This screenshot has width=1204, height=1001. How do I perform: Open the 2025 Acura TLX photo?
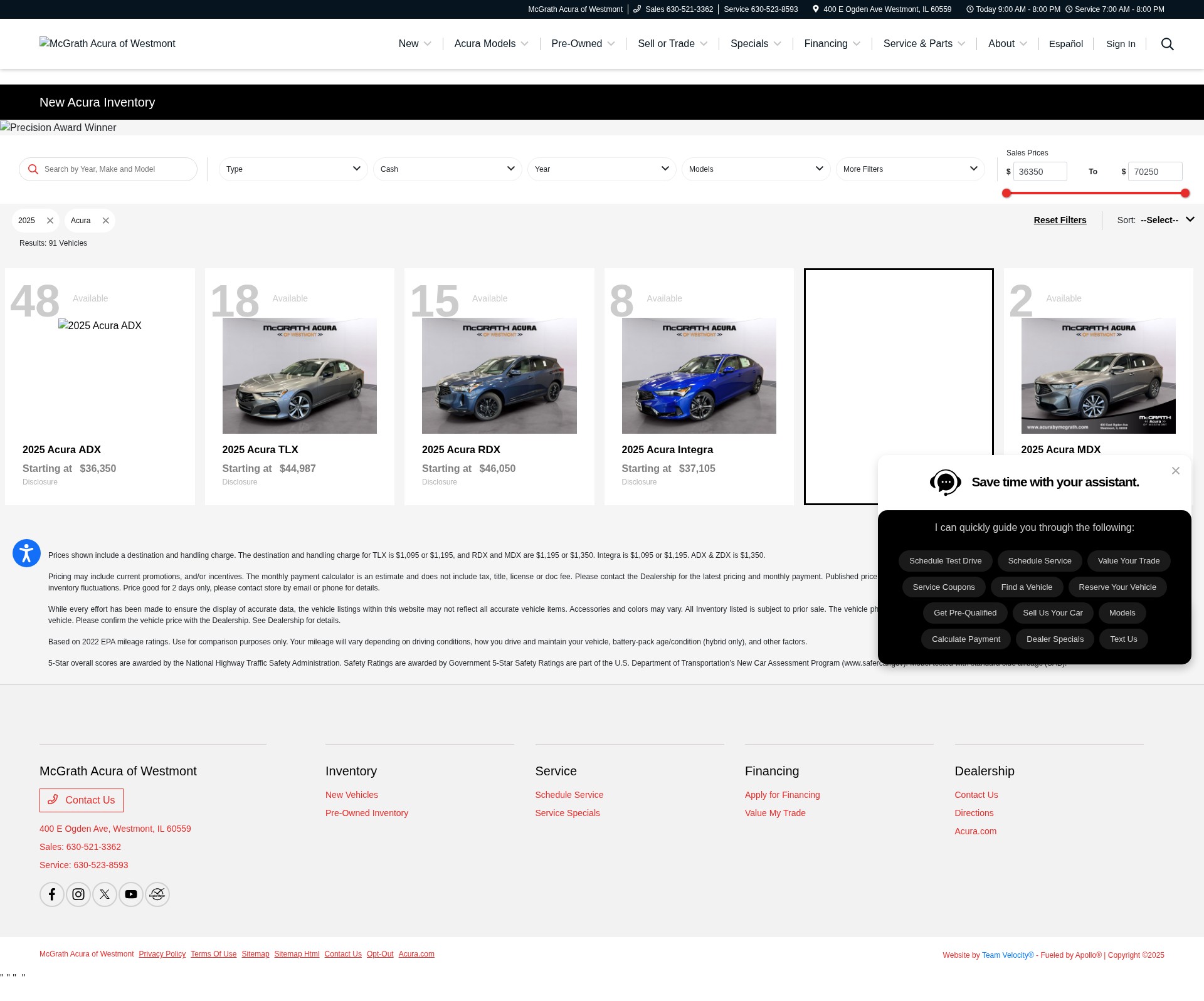[x=299, y=375]
